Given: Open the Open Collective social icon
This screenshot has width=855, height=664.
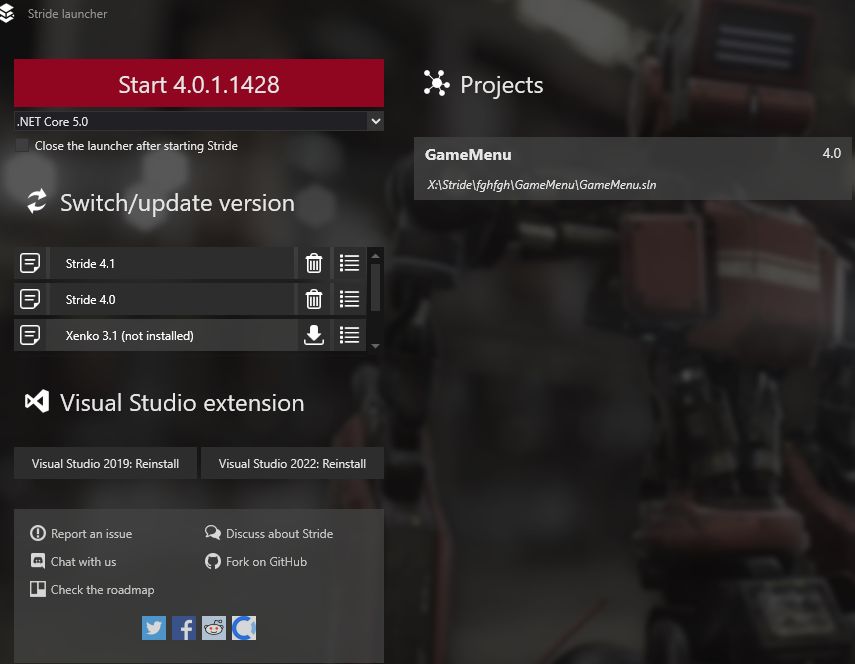Looking at the screenshot, I should 244,628.
